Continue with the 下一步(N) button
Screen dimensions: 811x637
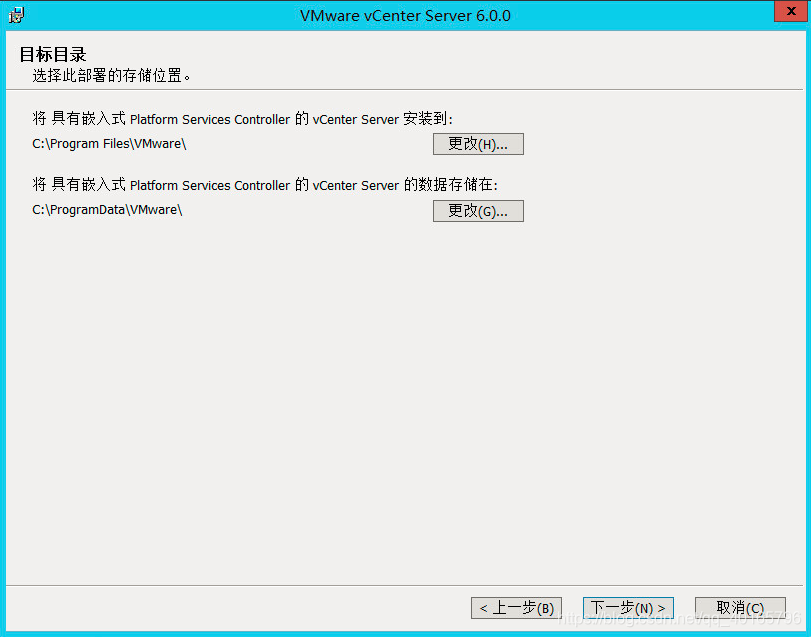click(628, 608)
